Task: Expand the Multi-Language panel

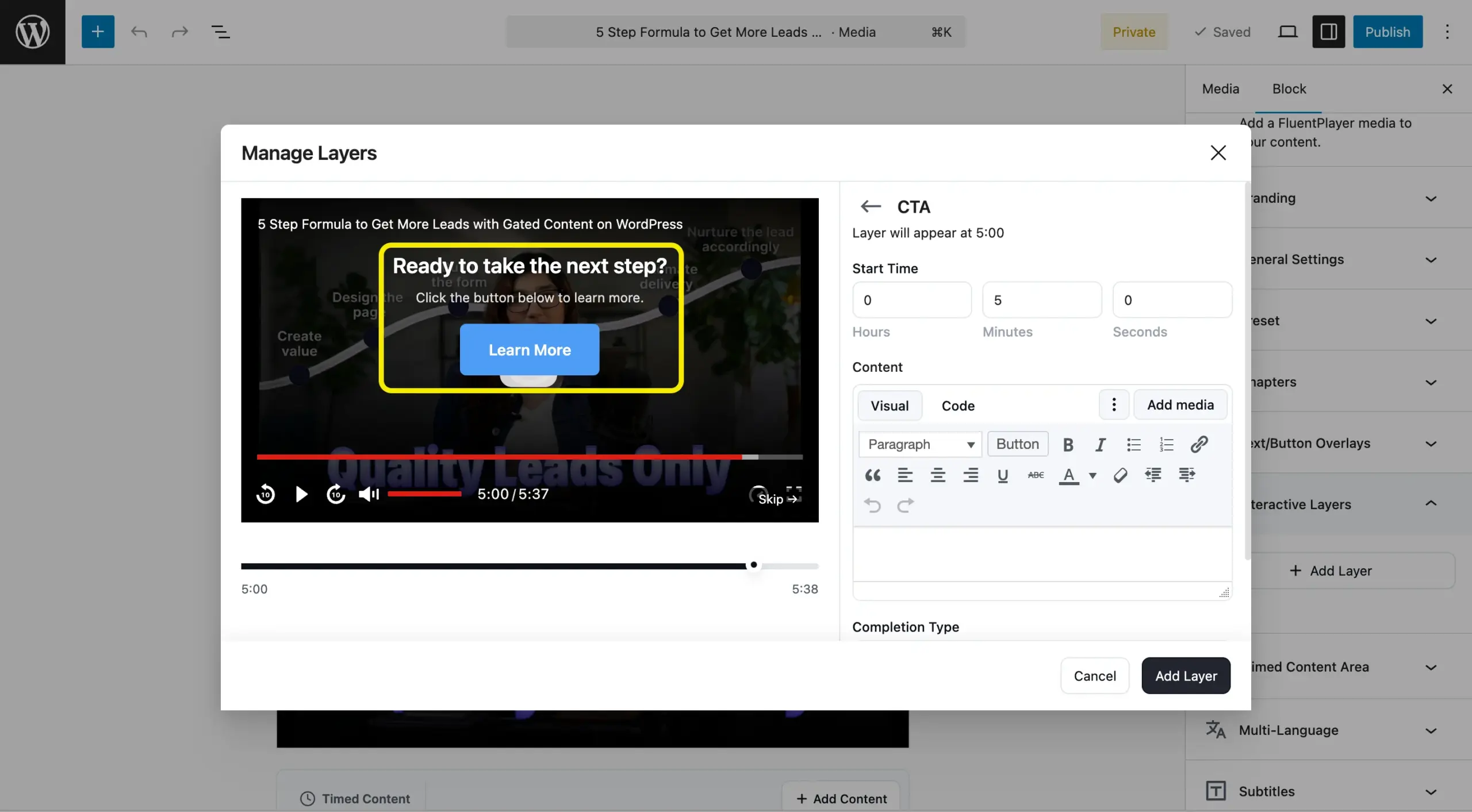Action: (x=1329, y=730)
